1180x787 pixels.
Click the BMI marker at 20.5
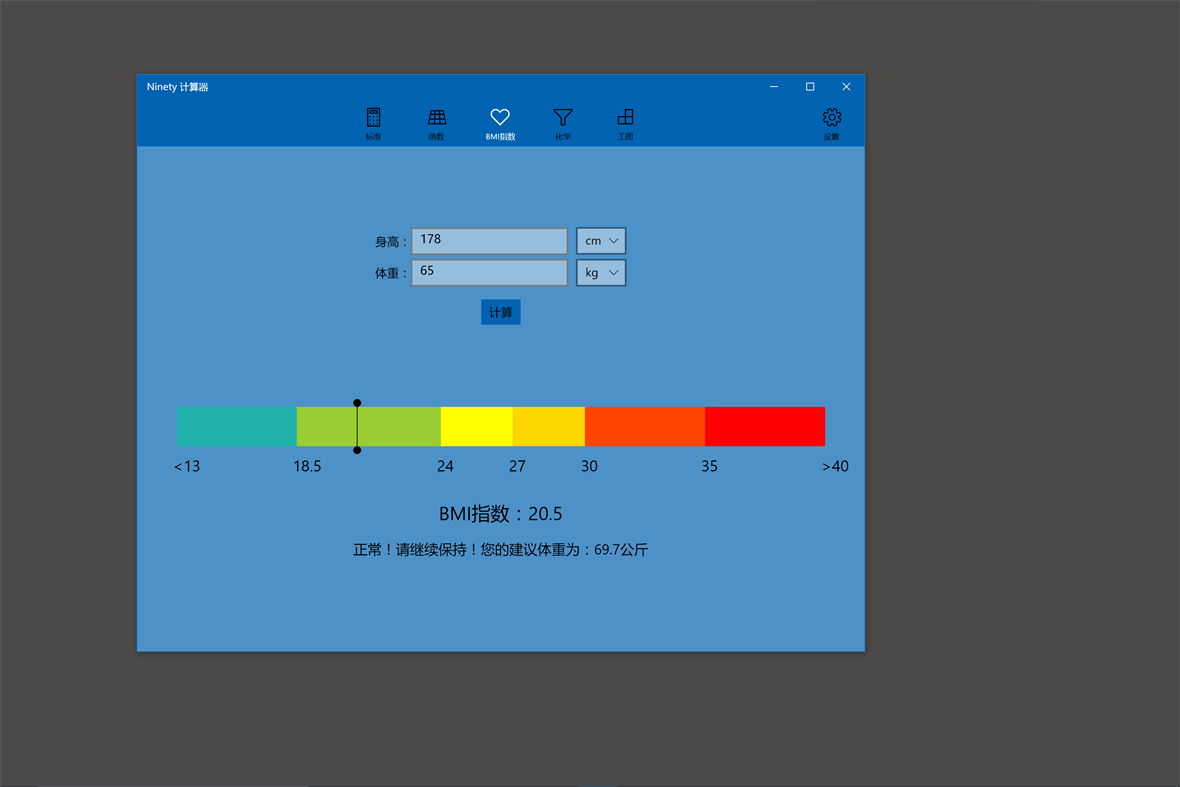point(357,426)
